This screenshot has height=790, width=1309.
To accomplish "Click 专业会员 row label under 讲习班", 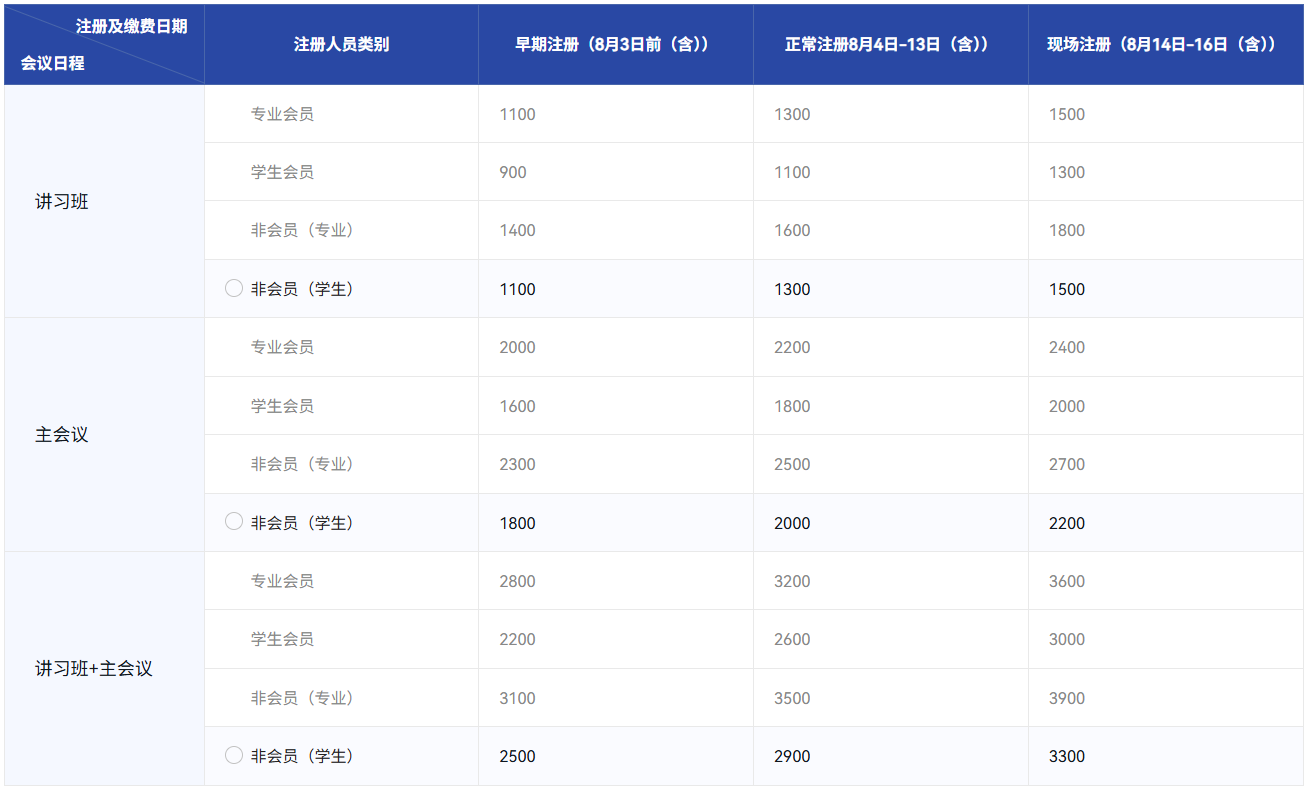I will point(282,114).
